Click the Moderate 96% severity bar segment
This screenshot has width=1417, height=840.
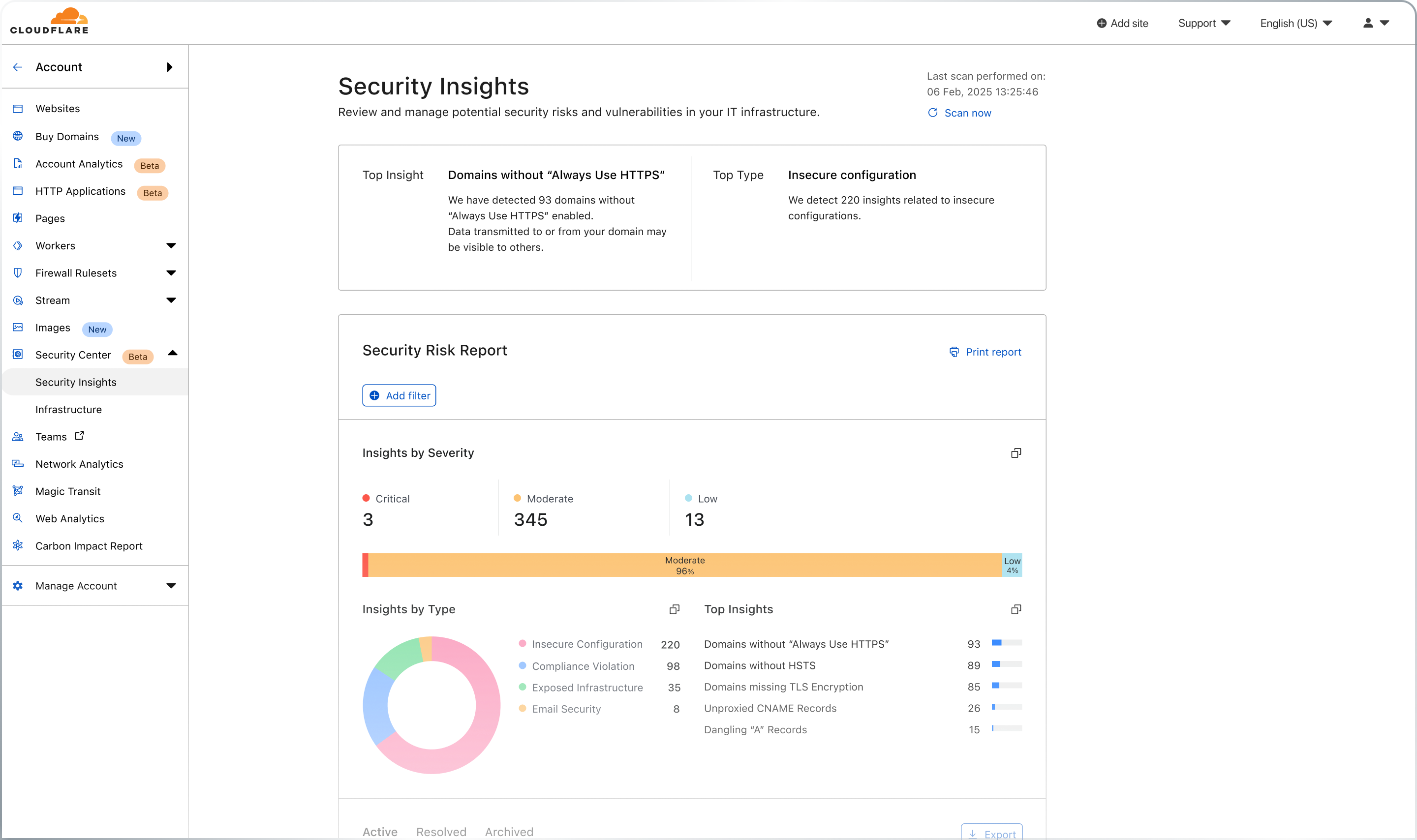coord(684,565)
